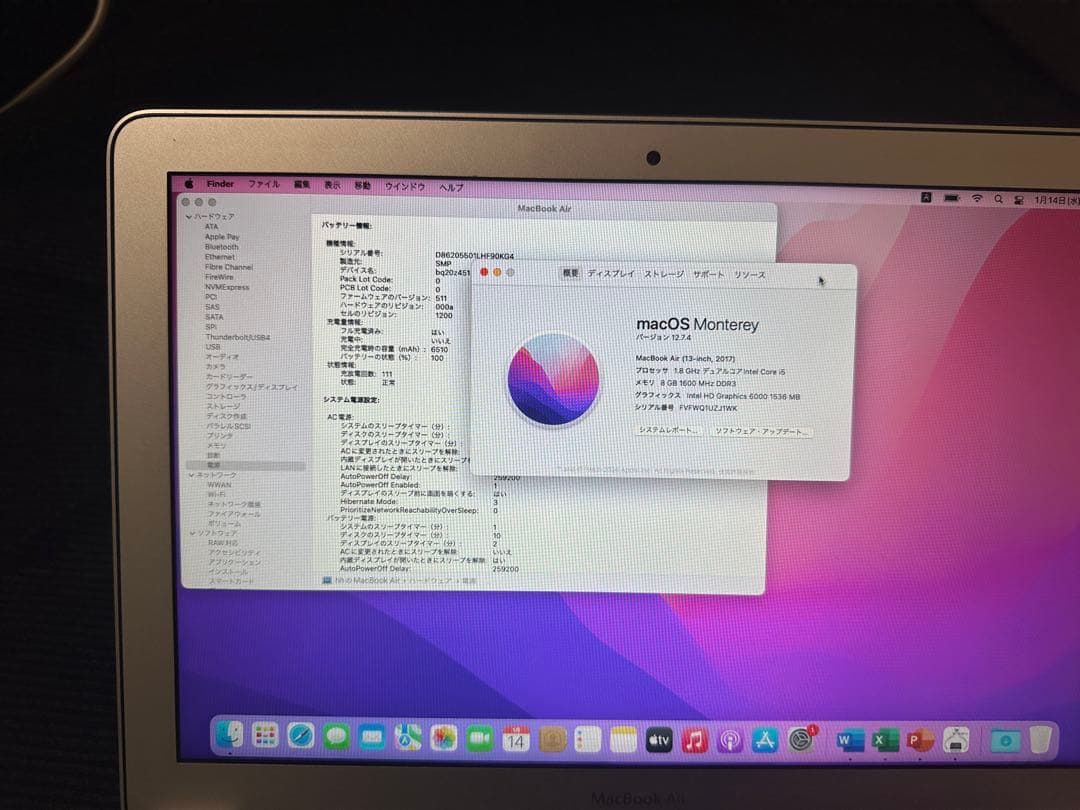Screen dimensions: 1080x810
Task: Open System Preferences from the Dock
Action: (800, 740)
